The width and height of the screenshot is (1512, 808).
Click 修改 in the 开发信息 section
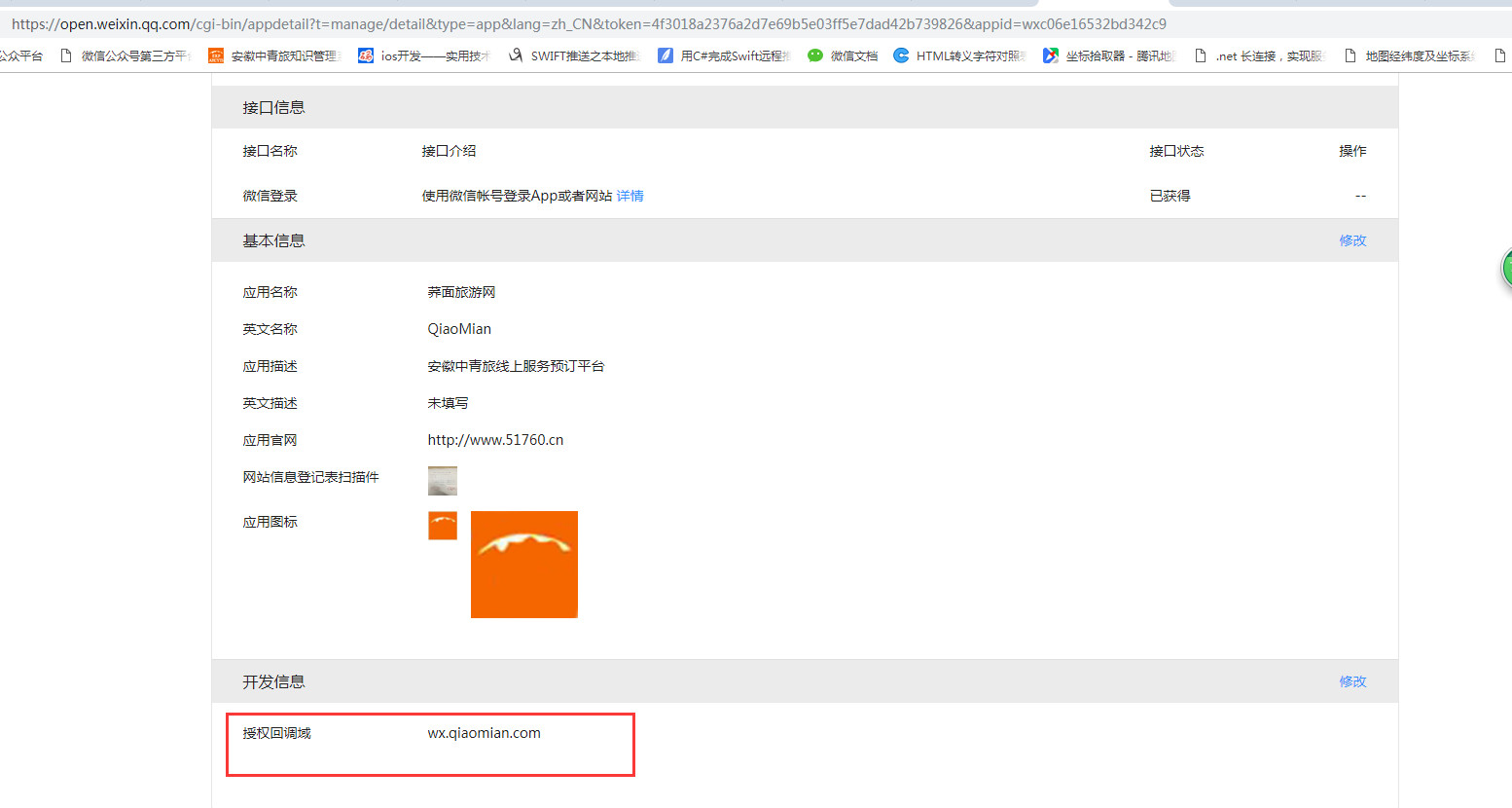tap(1352, 681)
